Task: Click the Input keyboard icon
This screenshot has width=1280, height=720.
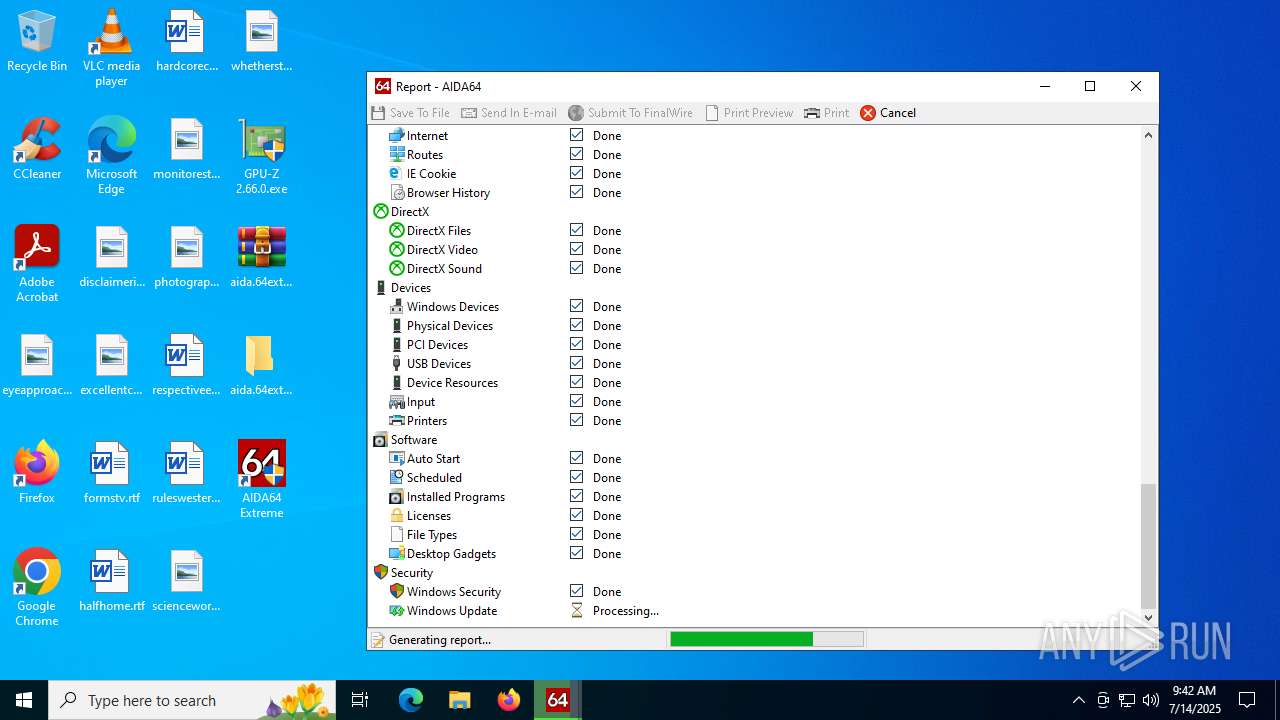Action: coord(396,401)
